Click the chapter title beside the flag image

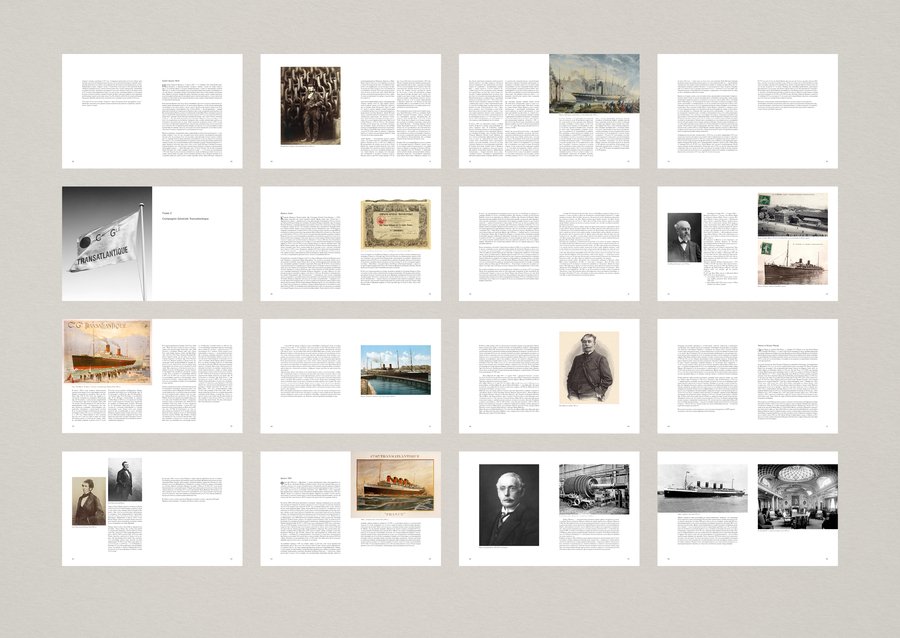tap(185, 216)
